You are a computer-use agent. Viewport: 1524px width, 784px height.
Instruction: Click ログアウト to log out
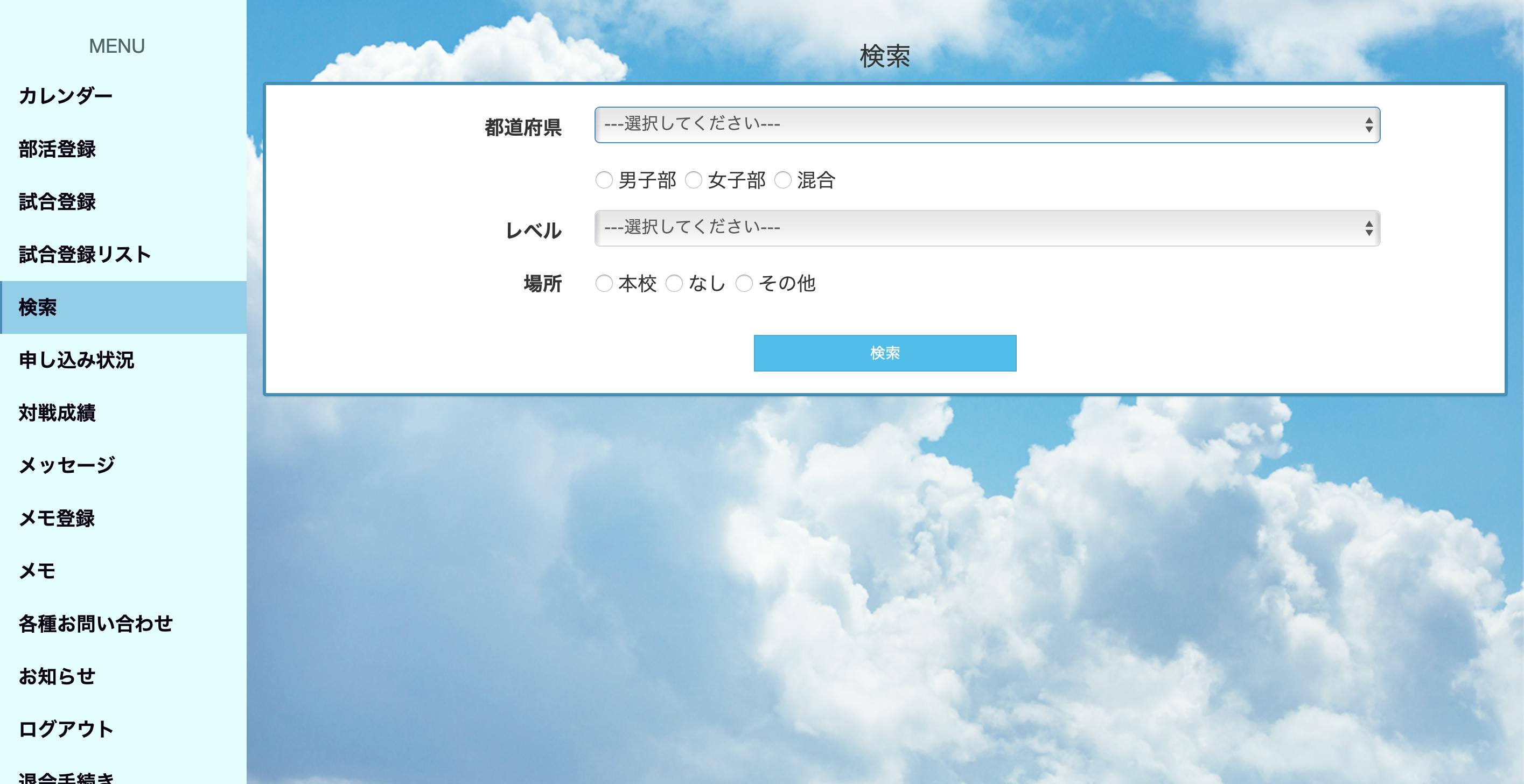pos(123,729)
